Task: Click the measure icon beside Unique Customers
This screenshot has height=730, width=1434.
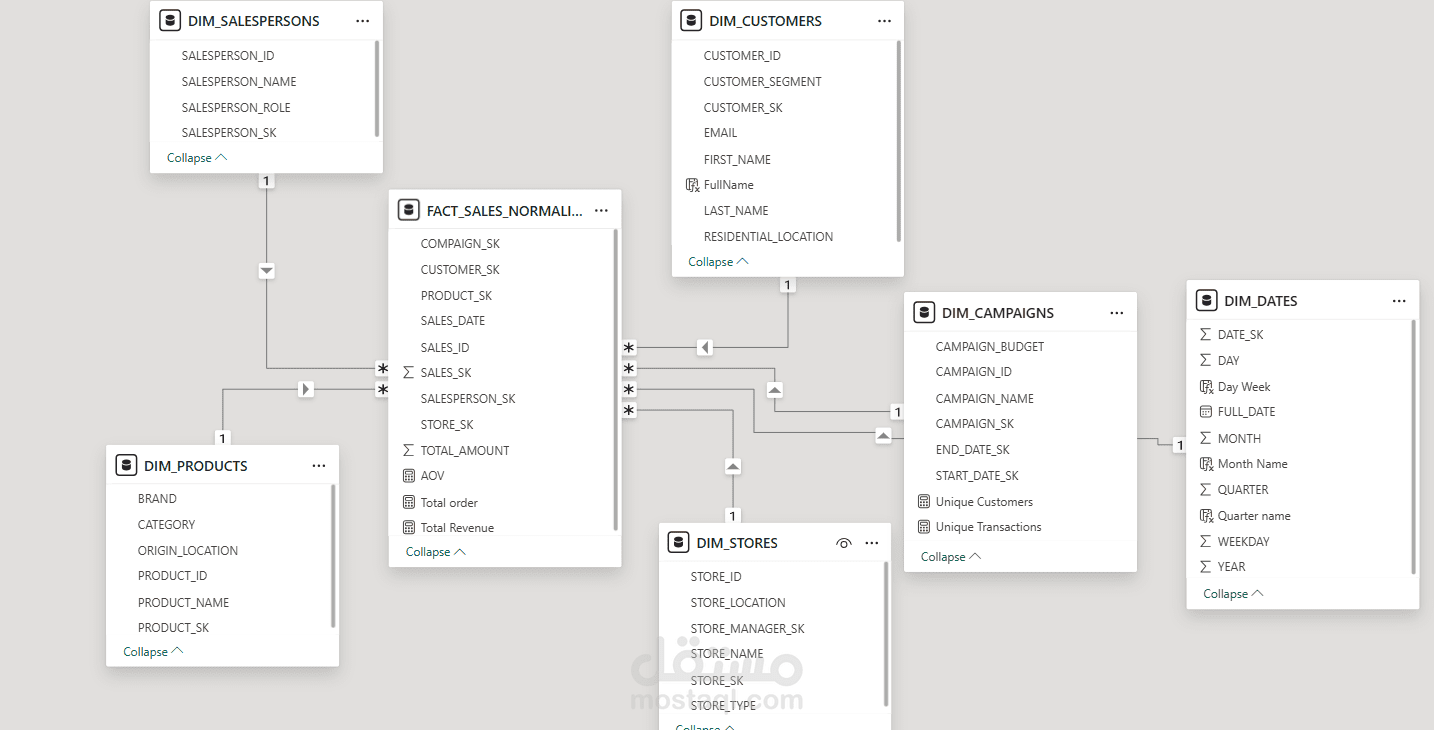Action: [924, 502]
